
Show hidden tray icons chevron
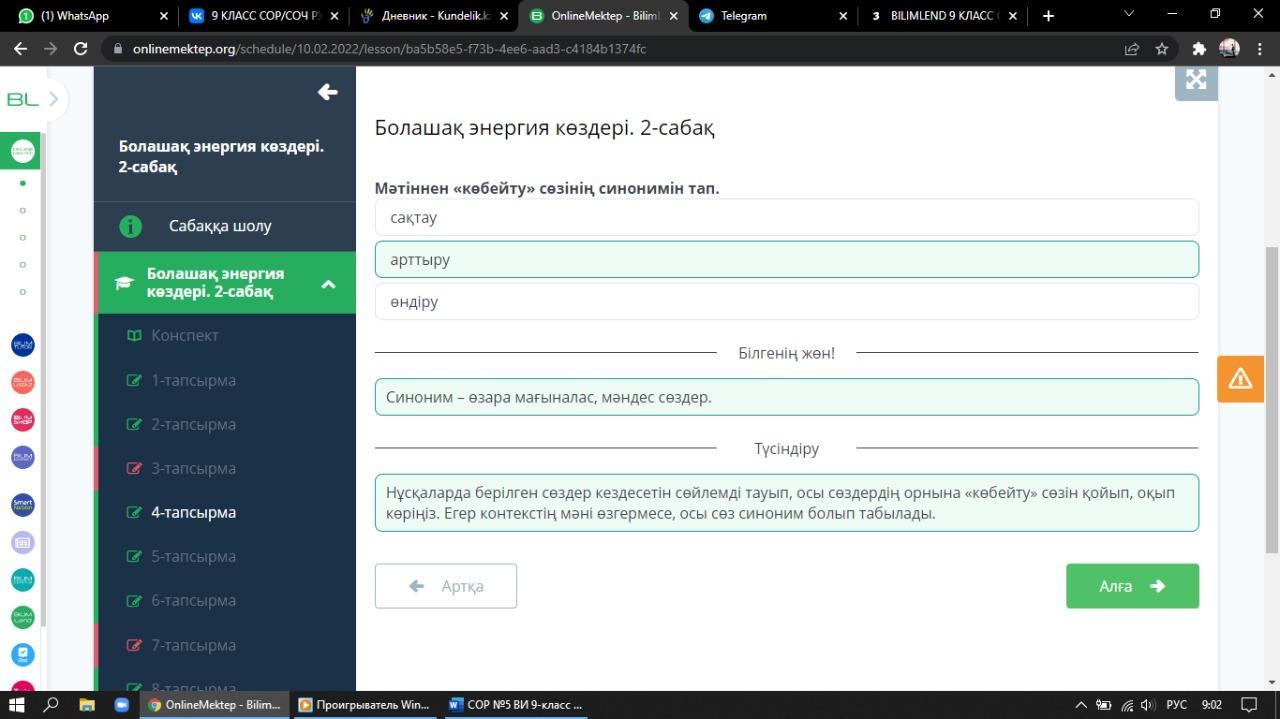1081,704
